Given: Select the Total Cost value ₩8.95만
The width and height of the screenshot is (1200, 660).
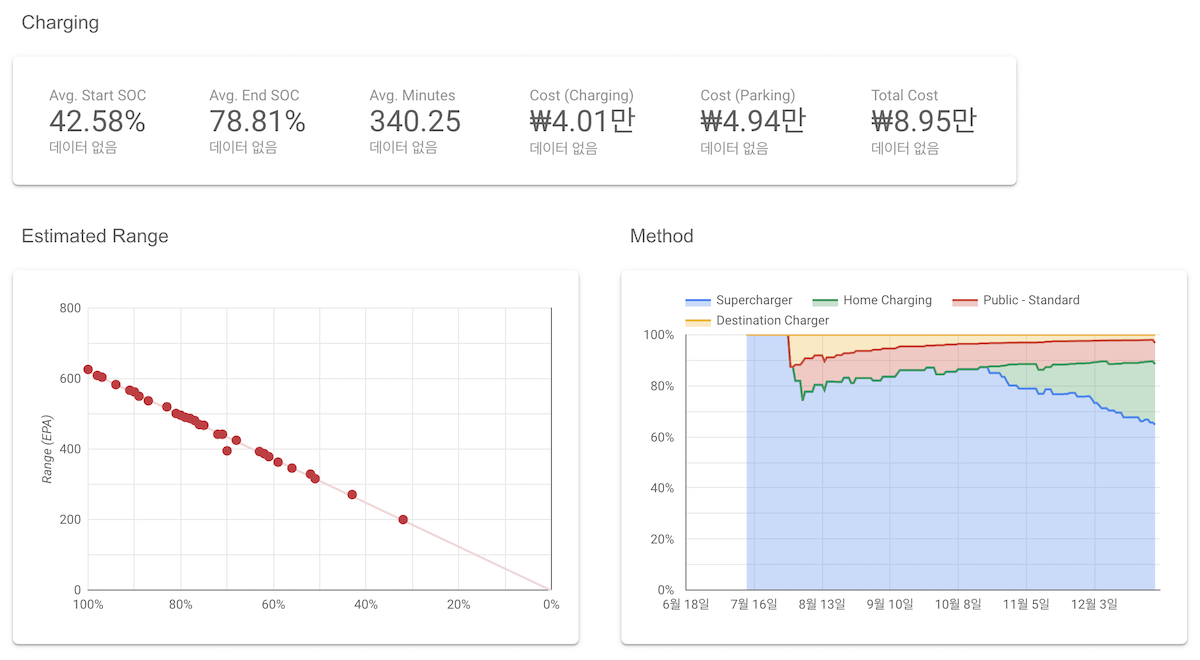Looking at the screenshot, I should 924,122.
